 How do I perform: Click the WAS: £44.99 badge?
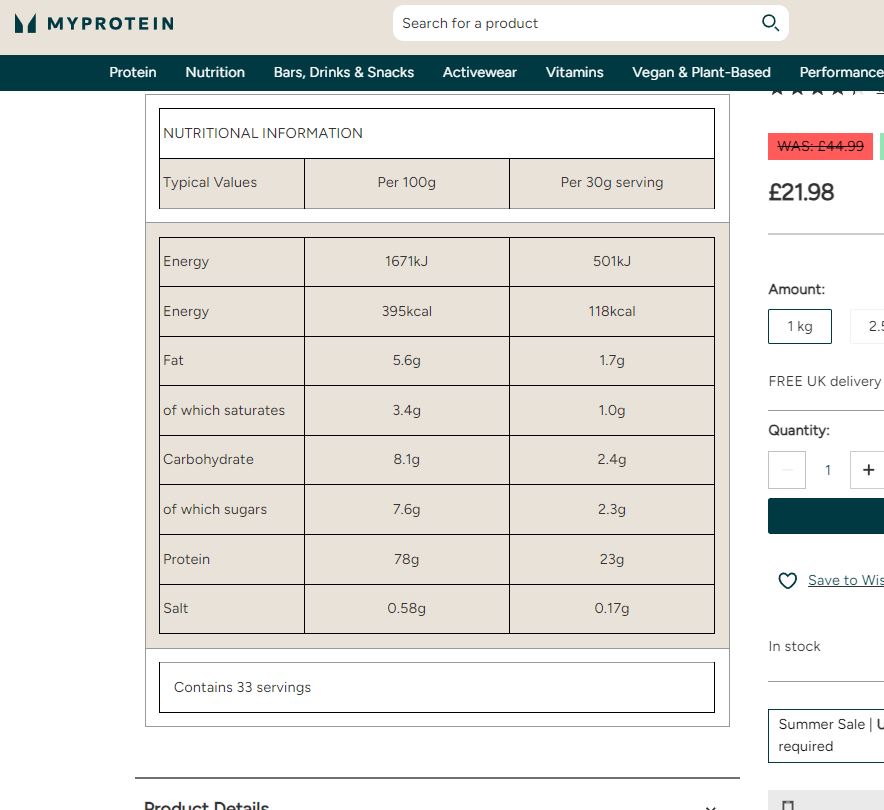pos(820,147)
